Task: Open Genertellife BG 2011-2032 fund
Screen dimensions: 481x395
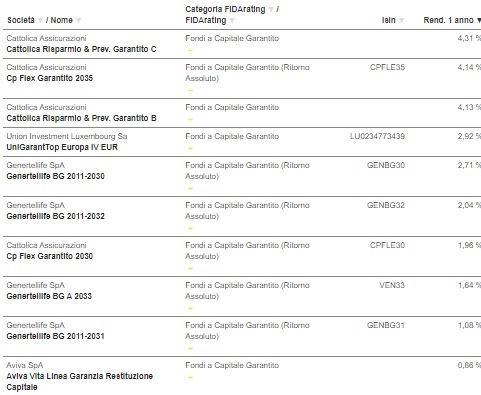Action: click(55, 216)
